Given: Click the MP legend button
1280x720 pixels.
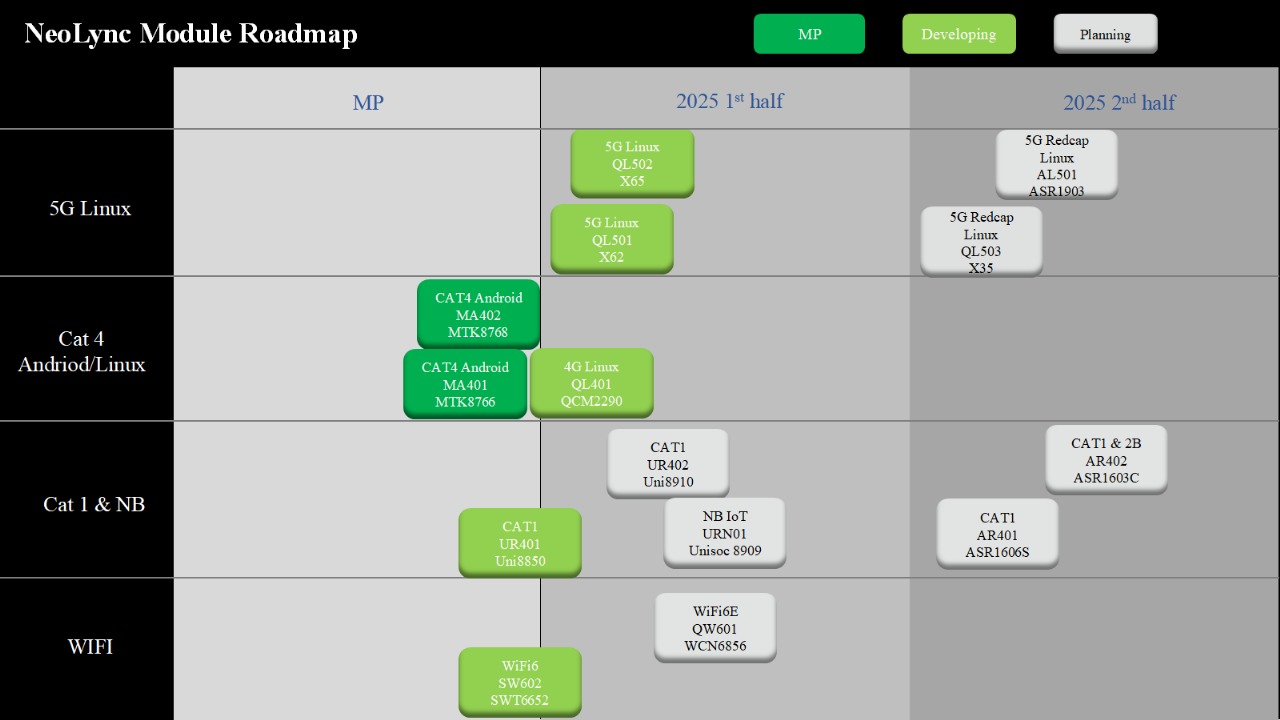Looking at the screenshot, I should point(809,33).
